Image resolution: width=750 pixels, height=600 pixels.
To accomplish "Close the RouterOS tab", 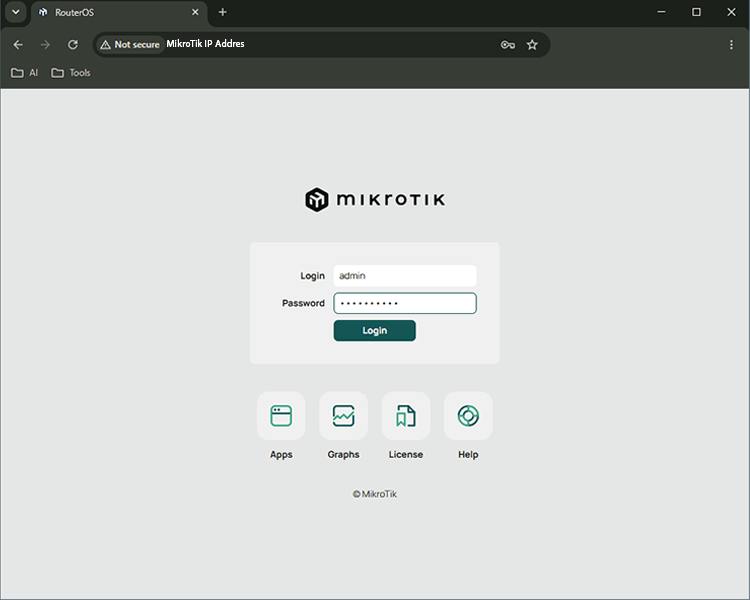I will [x=195, y=12].
